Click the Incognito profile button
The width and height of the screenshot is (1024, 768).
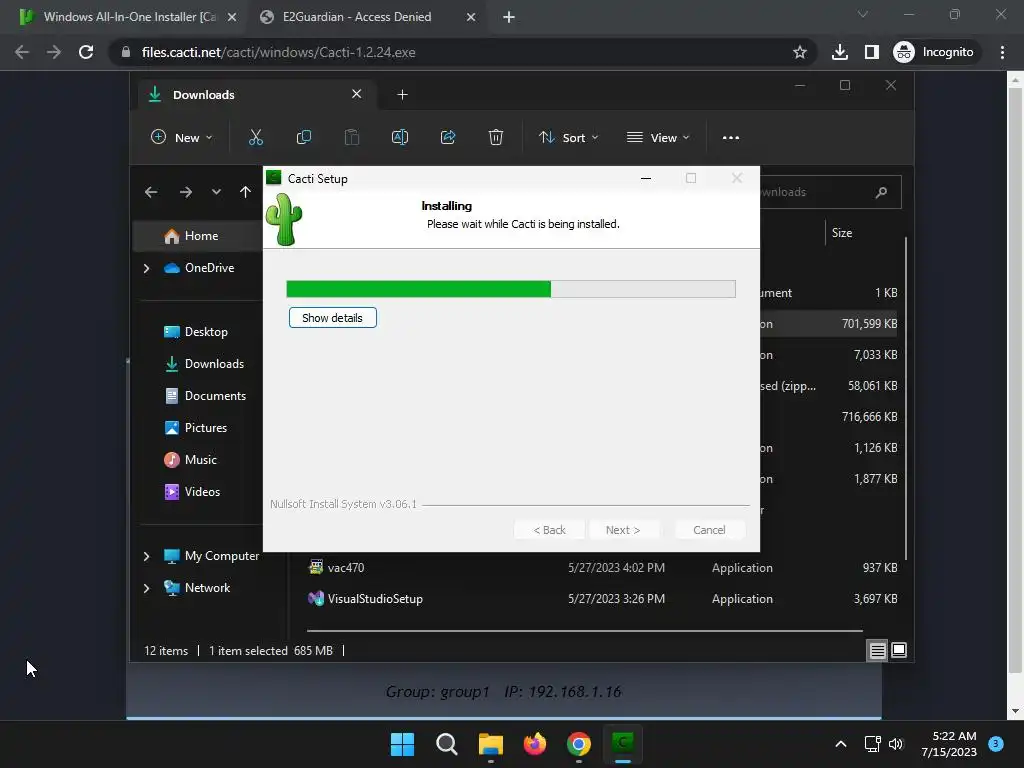tap(934, 52)
